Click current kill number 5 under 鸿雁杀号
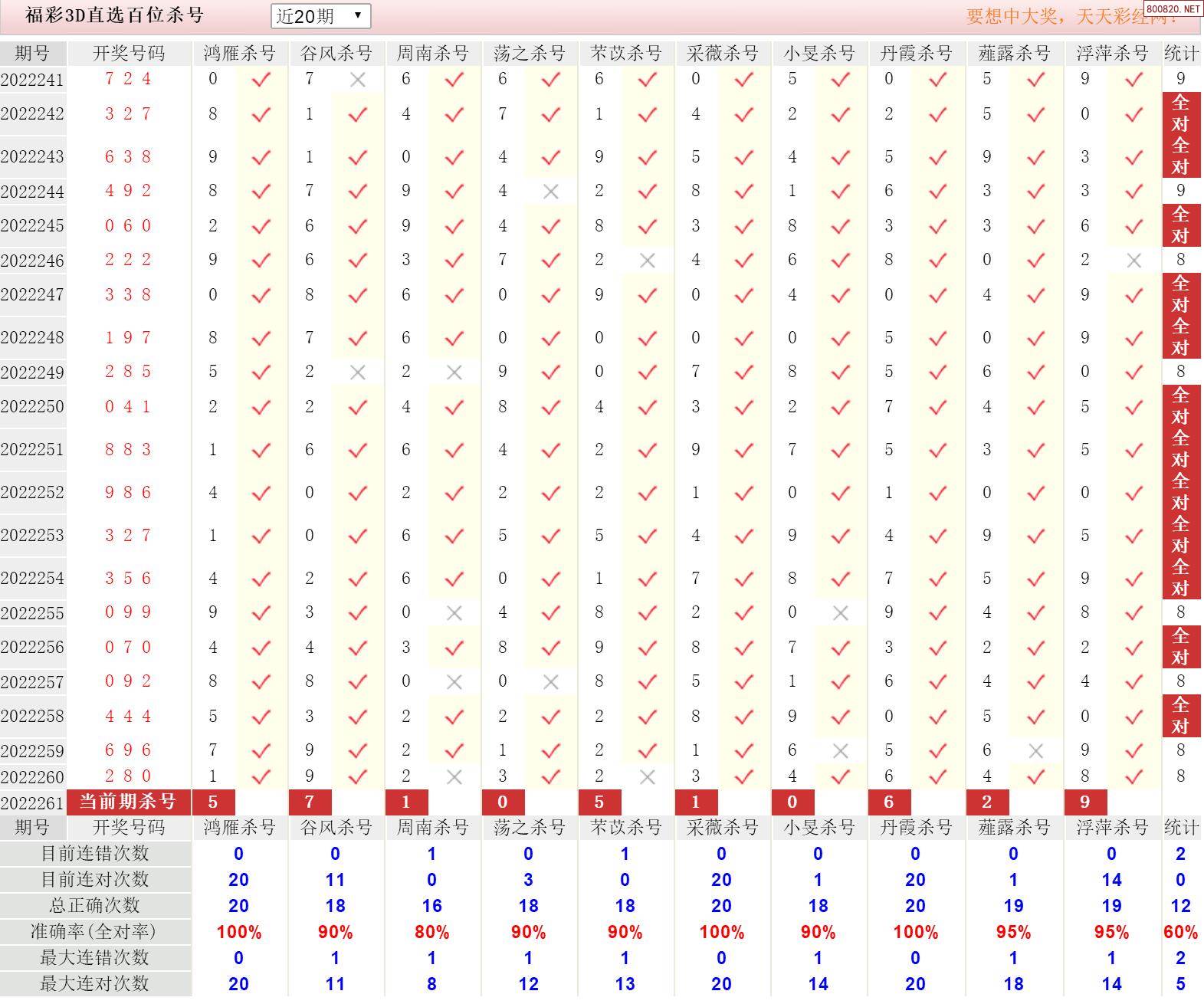This screenshot has height=1004, width=1204. [x=213, y=802]
